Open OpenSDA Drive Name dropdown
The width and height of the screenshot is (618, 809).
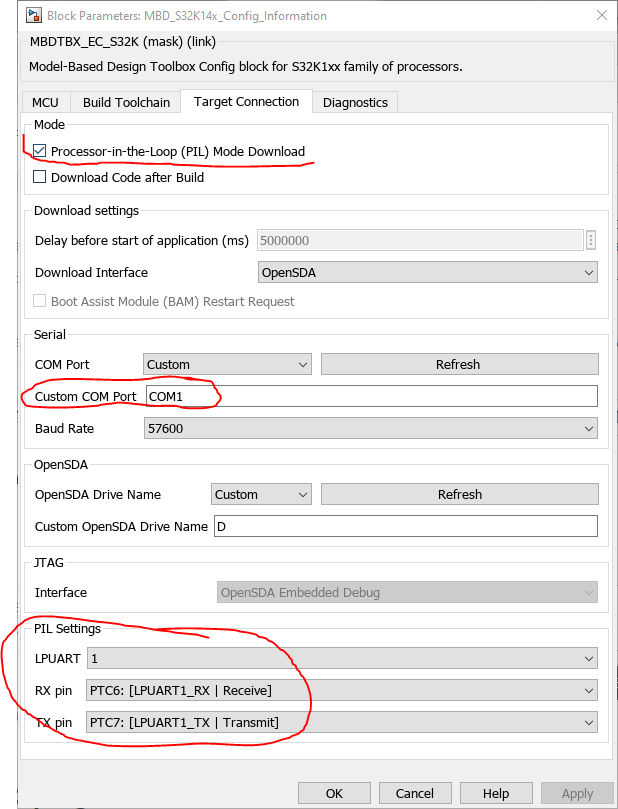(x=261, y=494)
